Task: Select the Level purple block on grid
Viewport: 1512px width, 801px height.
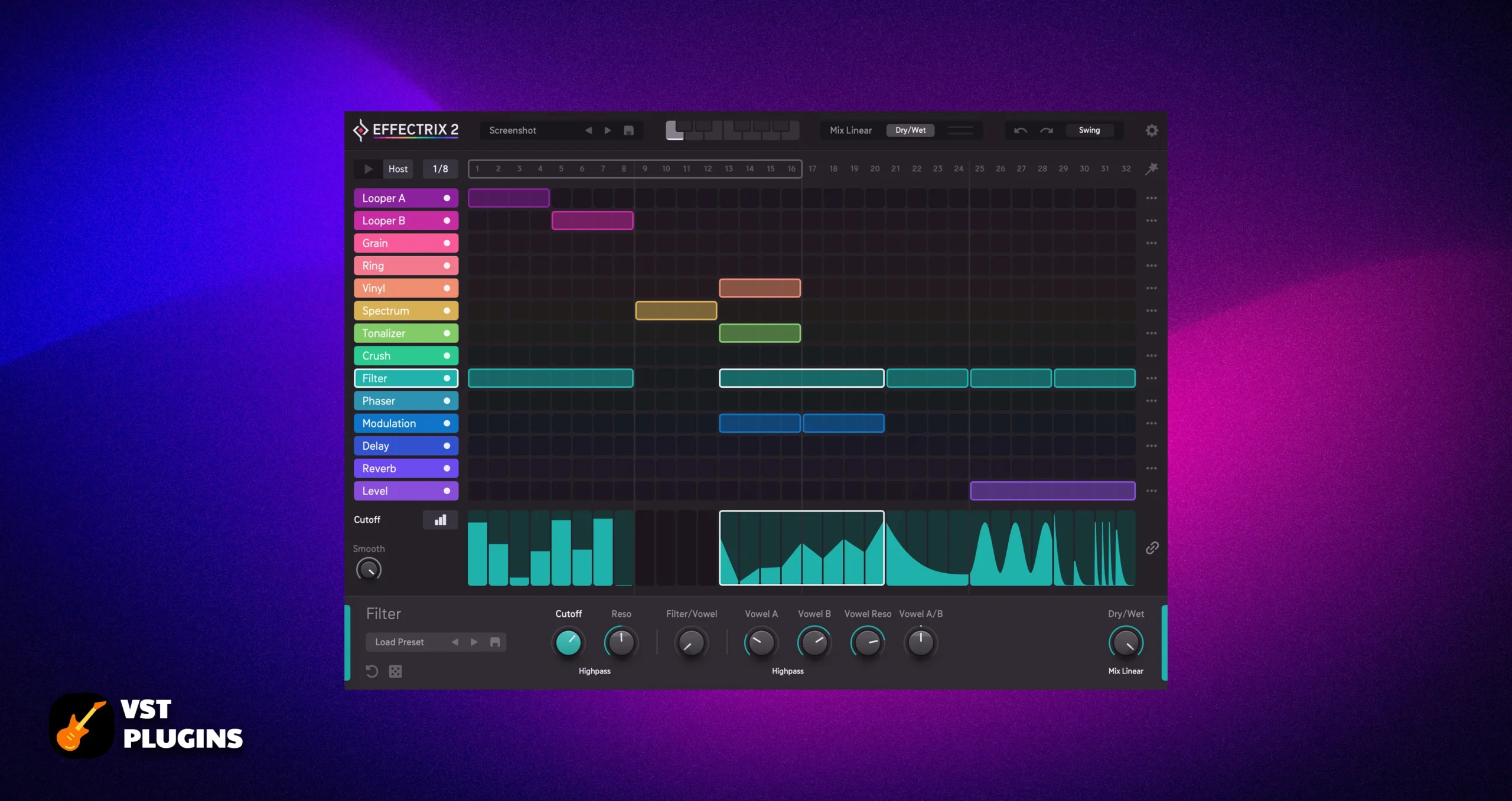Action: pos(1052,491)
